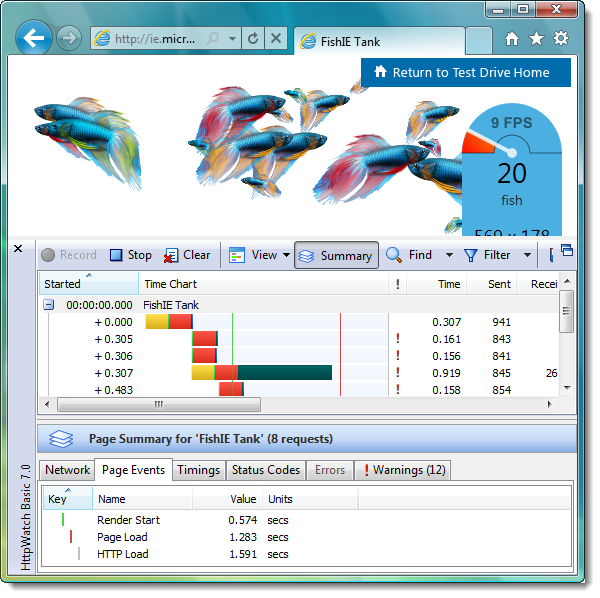Switch to the Status Codes tab
This screenshot has height=598, width=600.
266,470
